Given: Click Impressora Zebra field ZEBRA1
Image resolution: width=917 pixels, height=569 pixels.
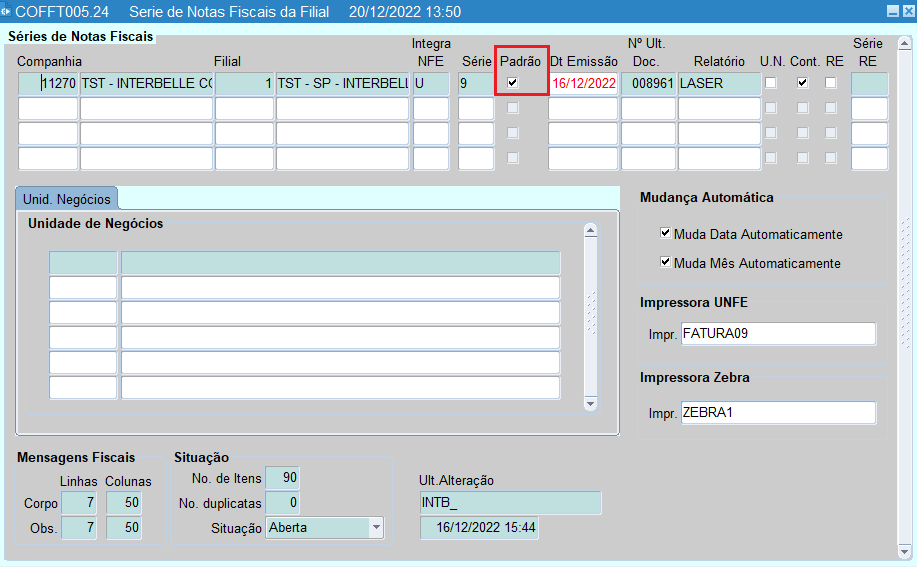Looking at the screenshot, I should (778, 412).
